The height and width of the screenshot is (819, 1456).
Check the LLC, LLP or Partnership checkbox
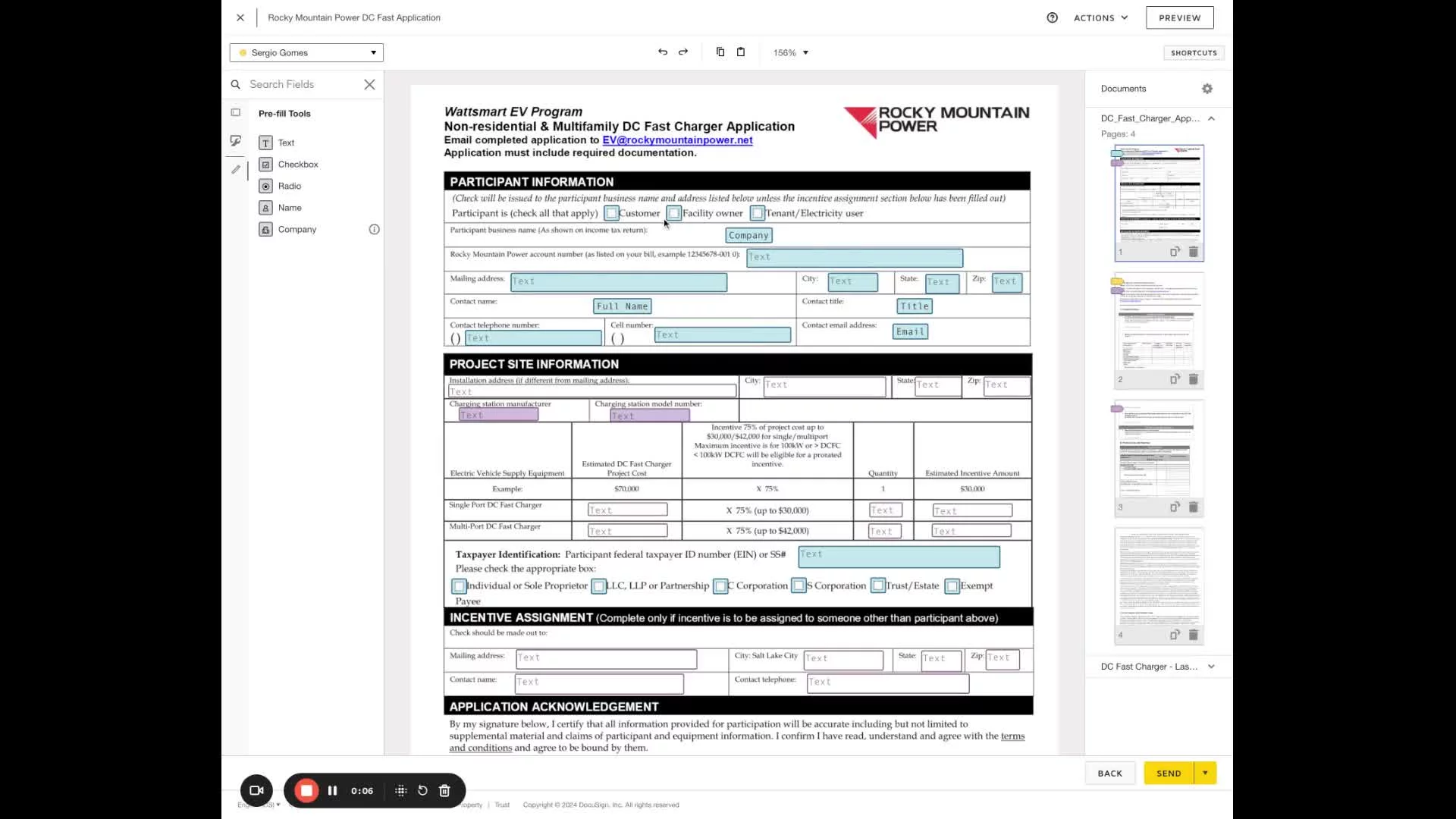tap(598, 586)
